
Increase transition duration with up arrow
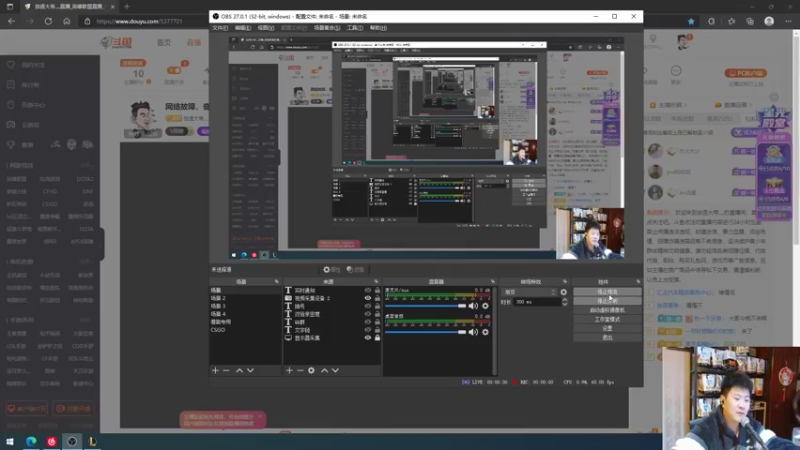[x=564, y=300]
